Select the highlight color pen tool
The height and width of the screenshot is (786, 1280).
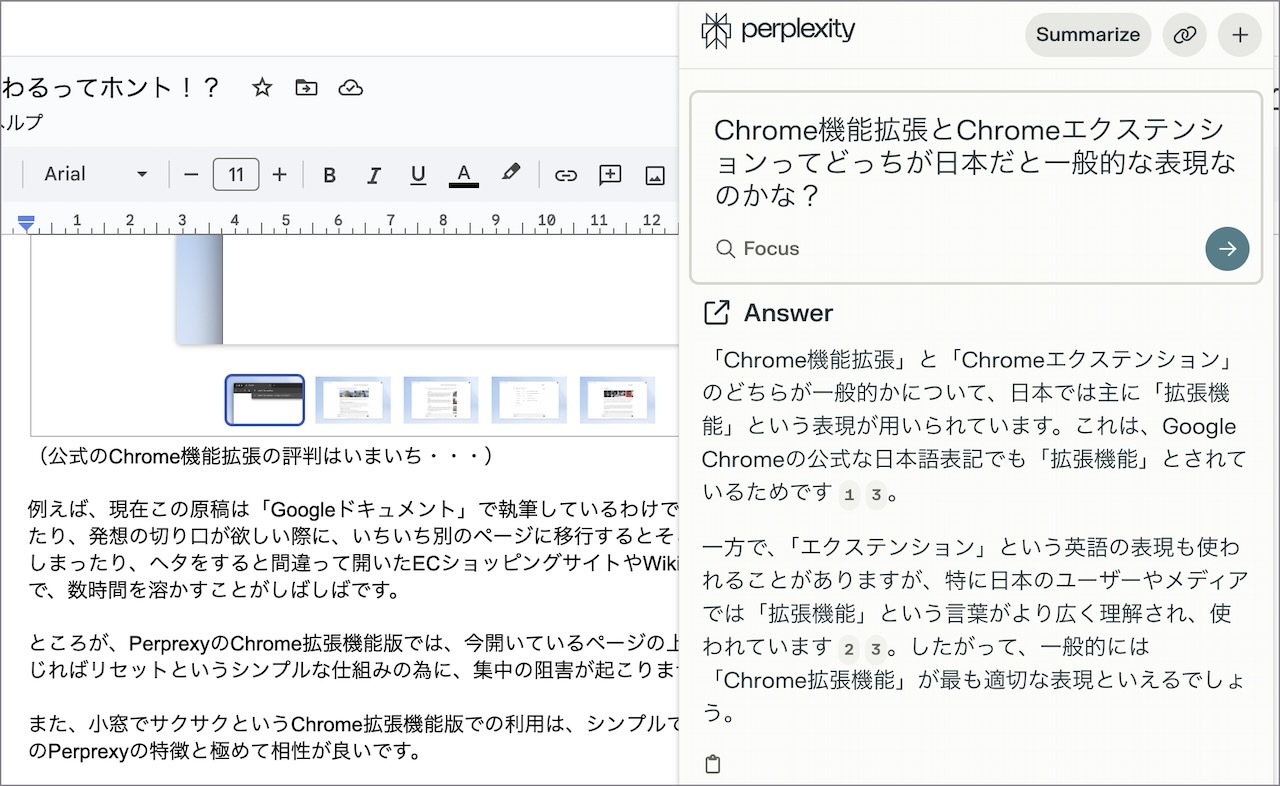[511, 174]
